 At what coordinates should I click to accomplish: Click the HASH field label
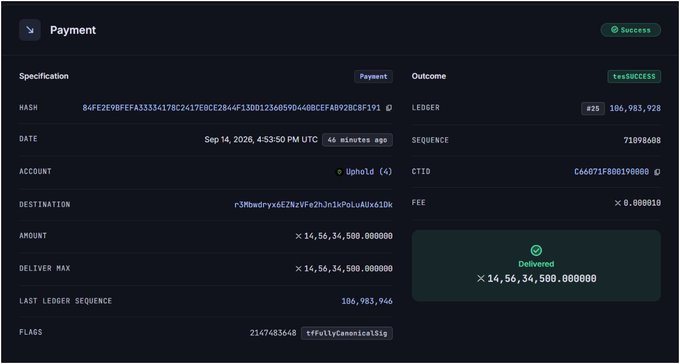(x=28, y=107)
